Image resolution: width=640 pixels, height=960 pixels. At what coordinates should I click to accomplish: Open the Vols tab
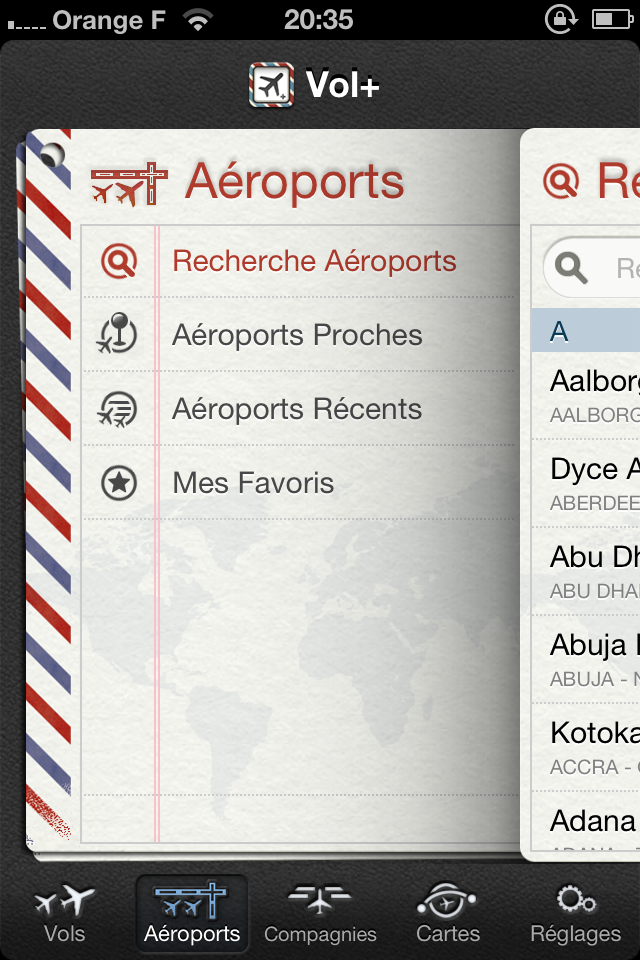pyautogui.click(x=65, y=914)
